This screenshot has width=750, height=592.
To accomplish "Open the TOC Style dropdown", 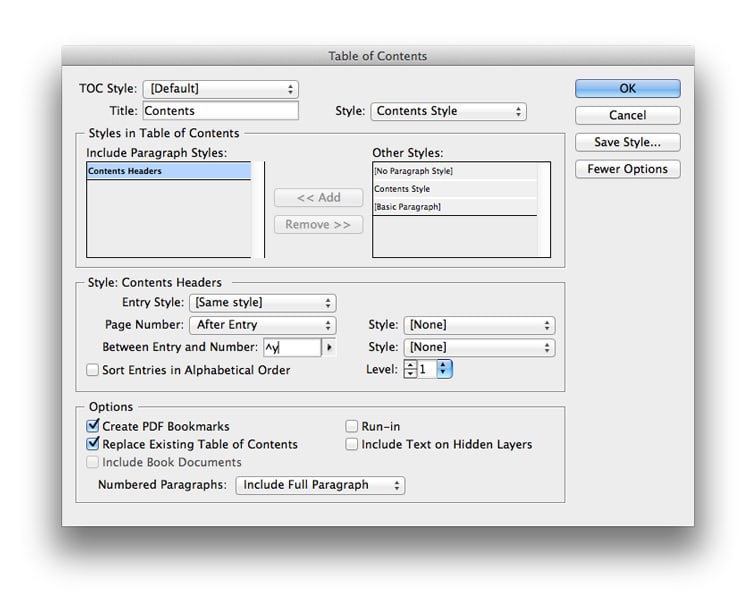I will (x=221, y=89).
